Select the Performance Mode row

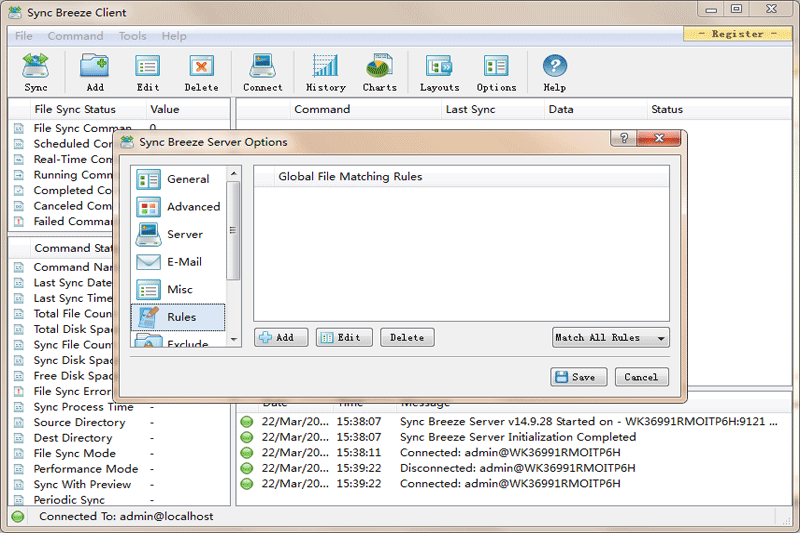120,469
